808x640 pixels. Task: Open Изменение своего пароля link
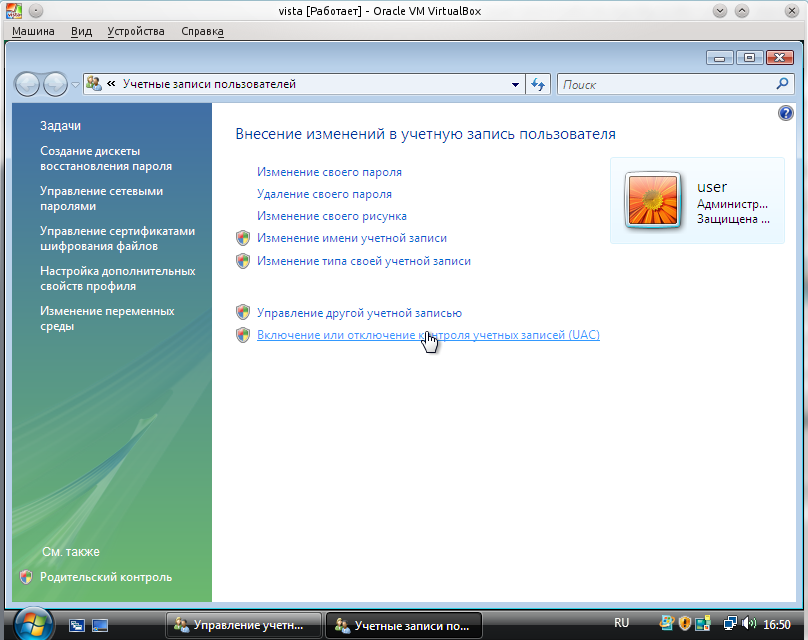(x=327, y=172)
